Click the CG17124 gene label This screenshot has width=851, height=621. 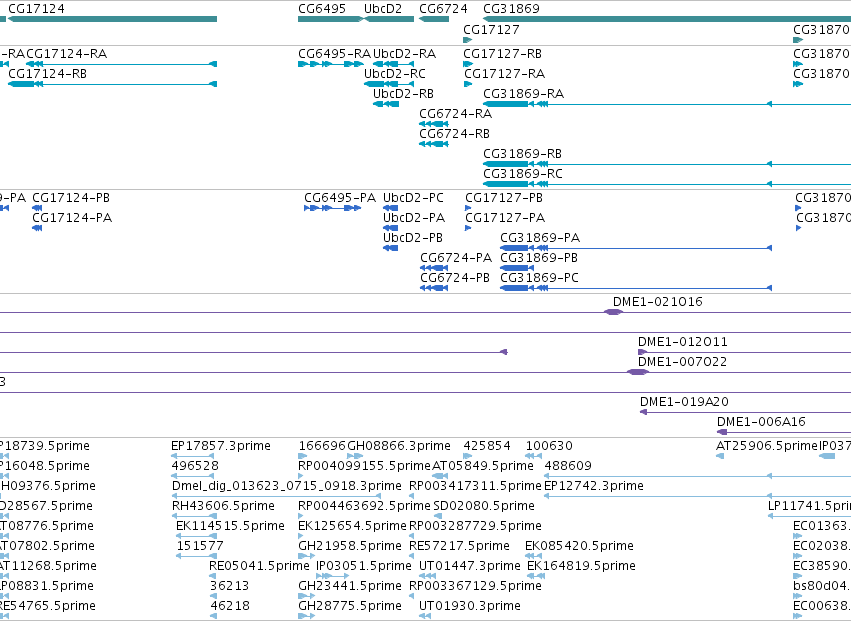click(36, 9)
